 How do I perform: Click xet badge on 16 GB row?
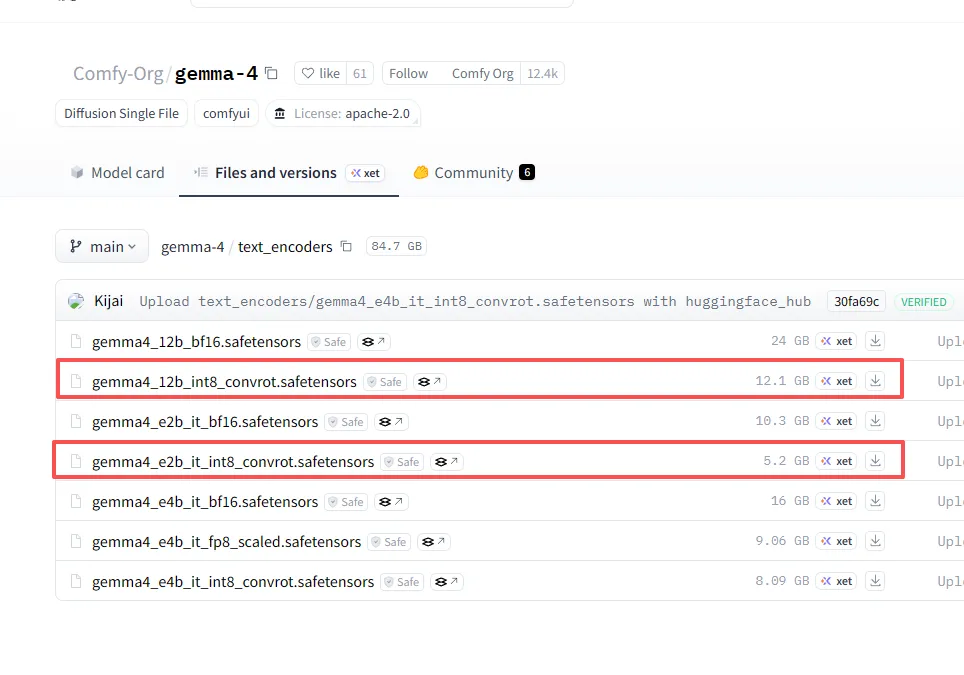(x=836, y=501)
